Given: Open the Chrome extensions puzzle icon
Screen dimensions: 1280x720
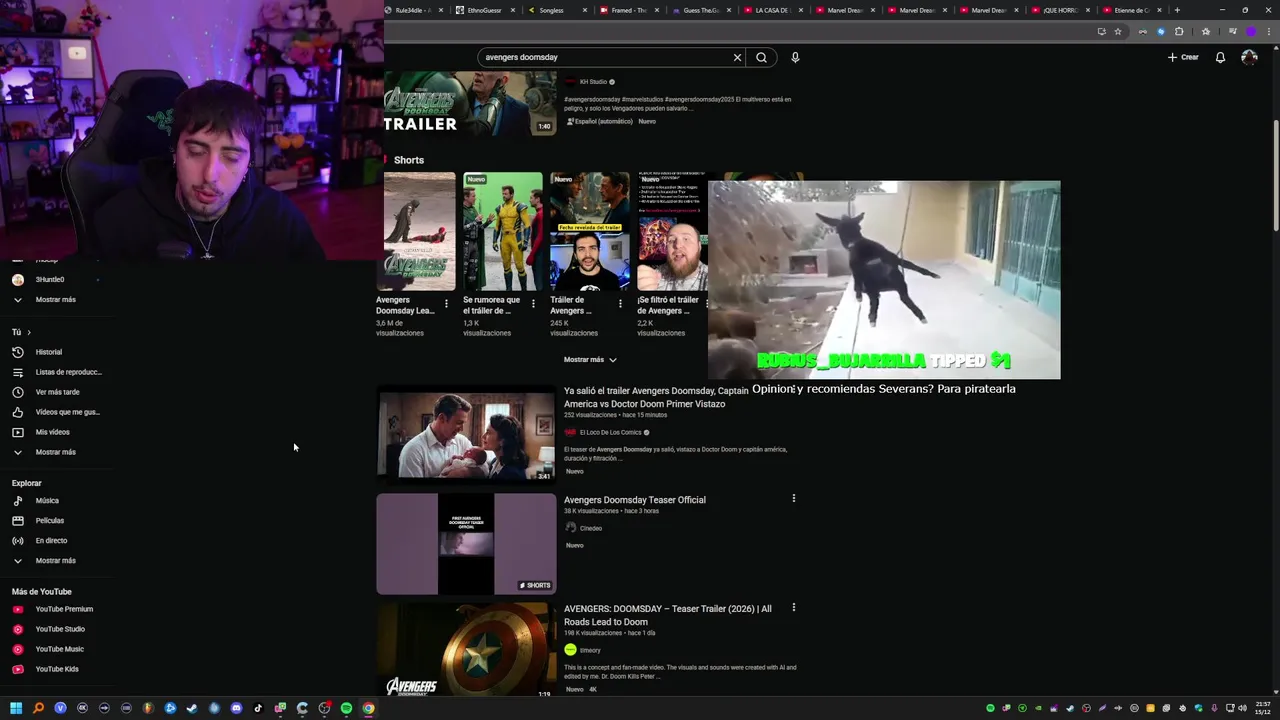Looking at the screenshot, I should [1179, 31].
